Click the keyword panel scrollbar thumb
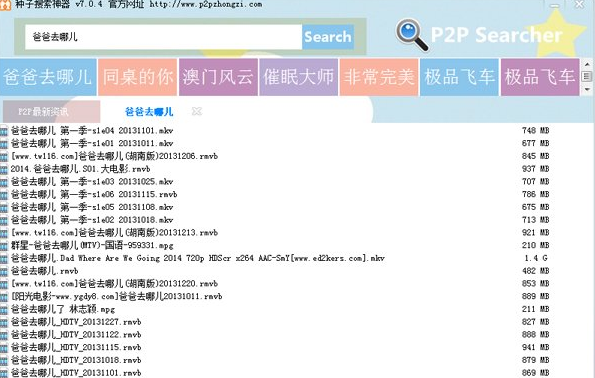This screenshot has width=595, height=378. click(587, 77)
